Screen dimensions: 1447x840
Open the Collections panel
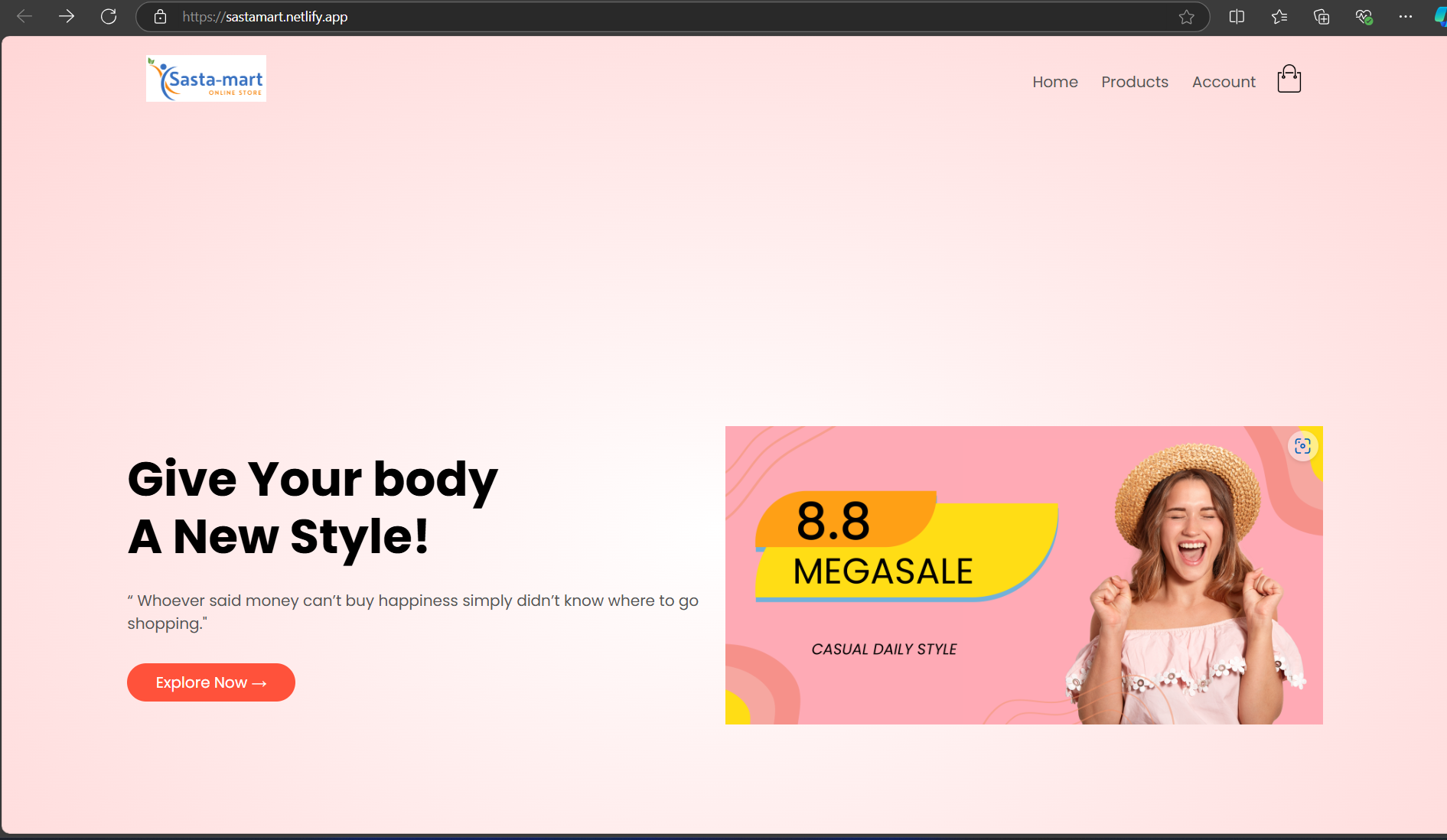[1322, 17]
